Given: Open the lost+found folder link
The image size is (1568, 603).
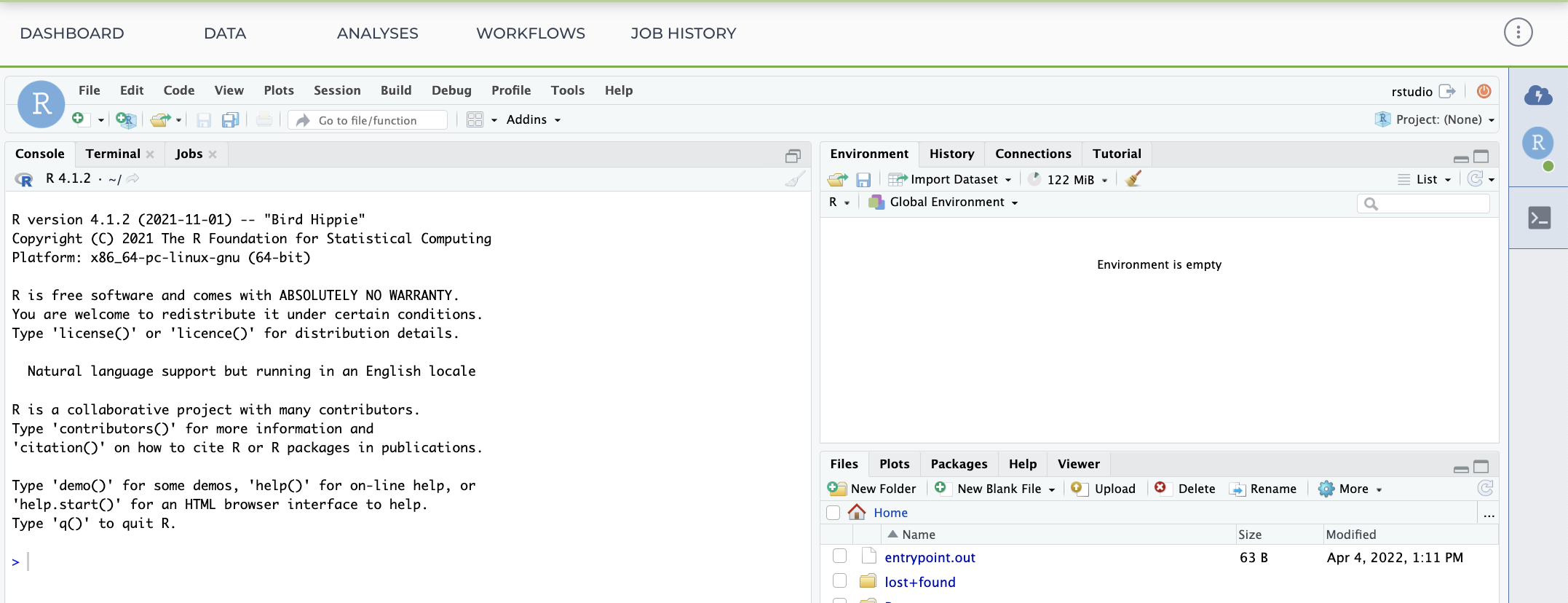Looking at the screenshot, I should [920, 582].
